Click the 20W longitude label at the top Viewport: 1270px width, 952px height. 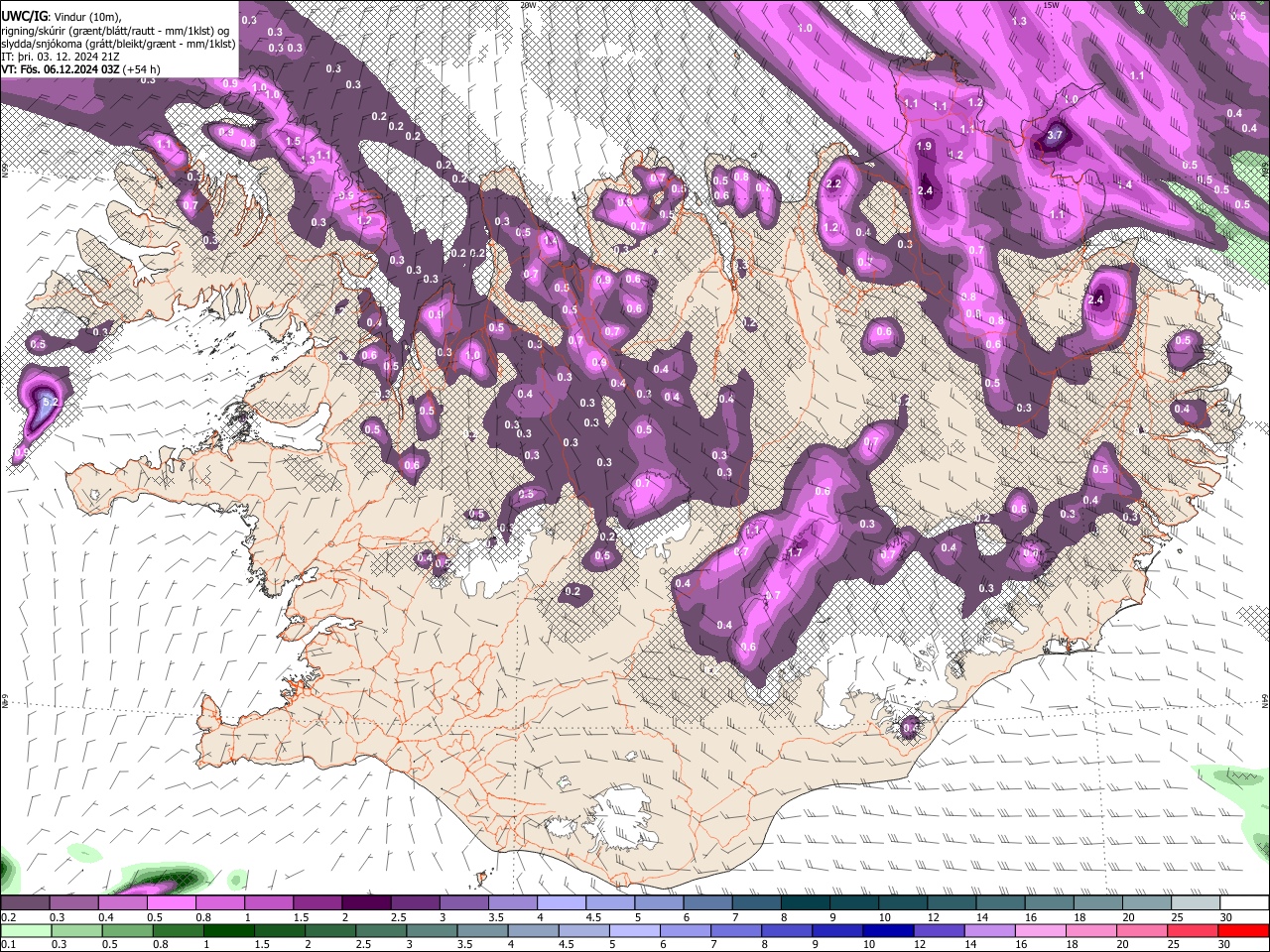[528, 5]
